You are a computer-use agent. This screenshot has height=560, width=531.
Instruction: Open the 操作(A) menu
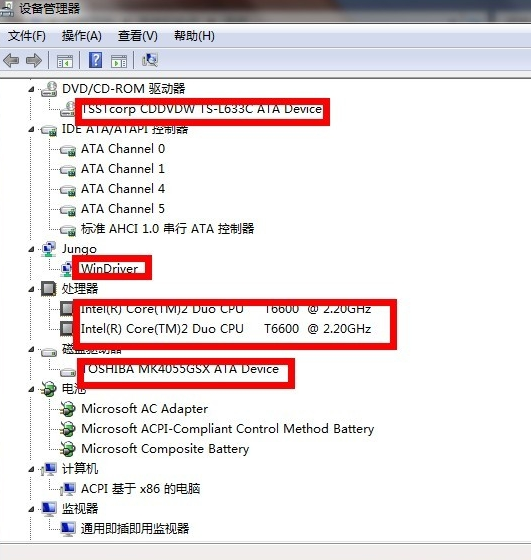tap(82, 36)
